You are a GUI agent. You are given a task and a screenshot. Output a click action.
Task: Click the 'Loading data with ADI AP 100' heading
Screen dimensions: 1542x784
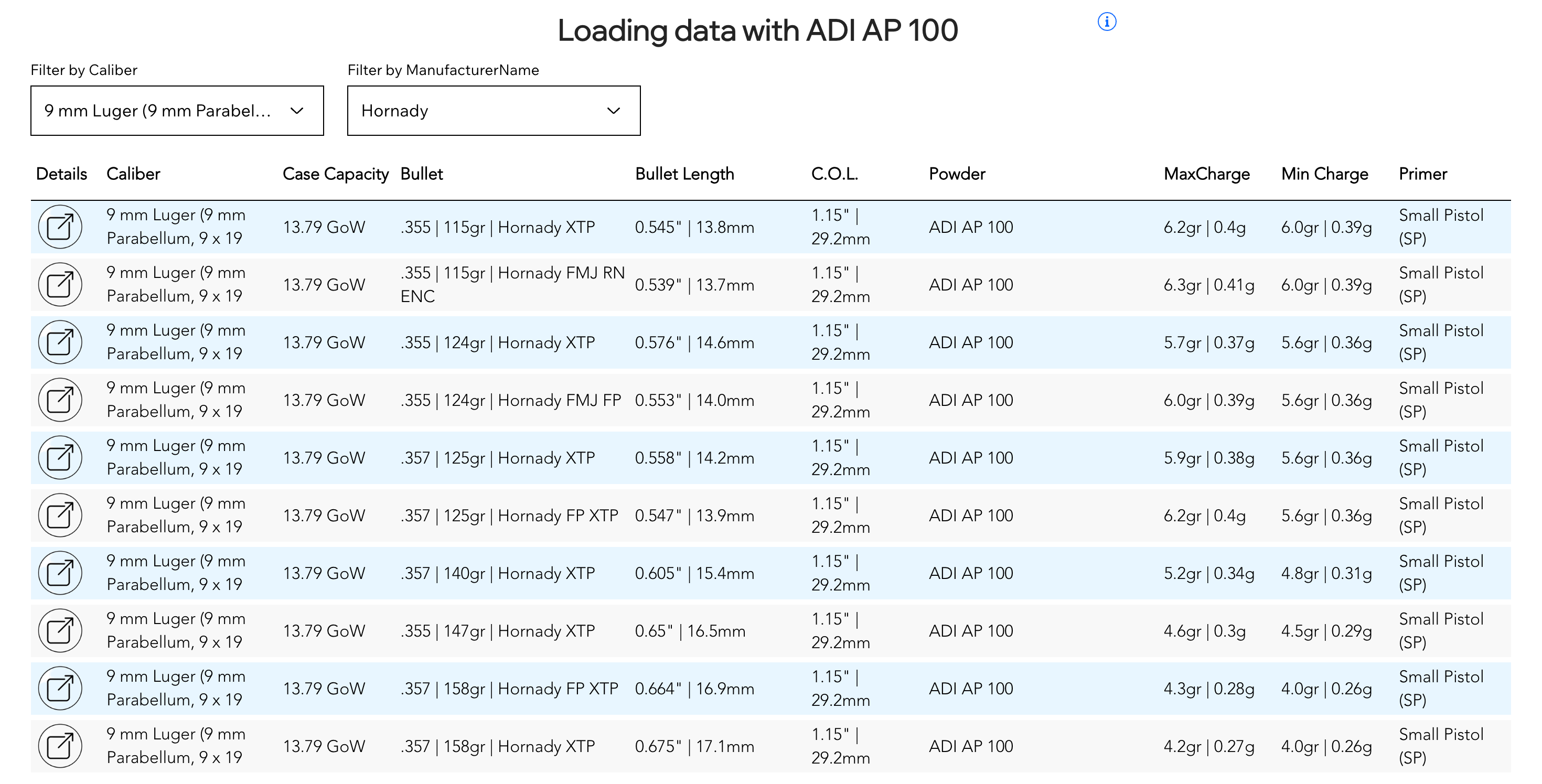click(x=758, y=30)
